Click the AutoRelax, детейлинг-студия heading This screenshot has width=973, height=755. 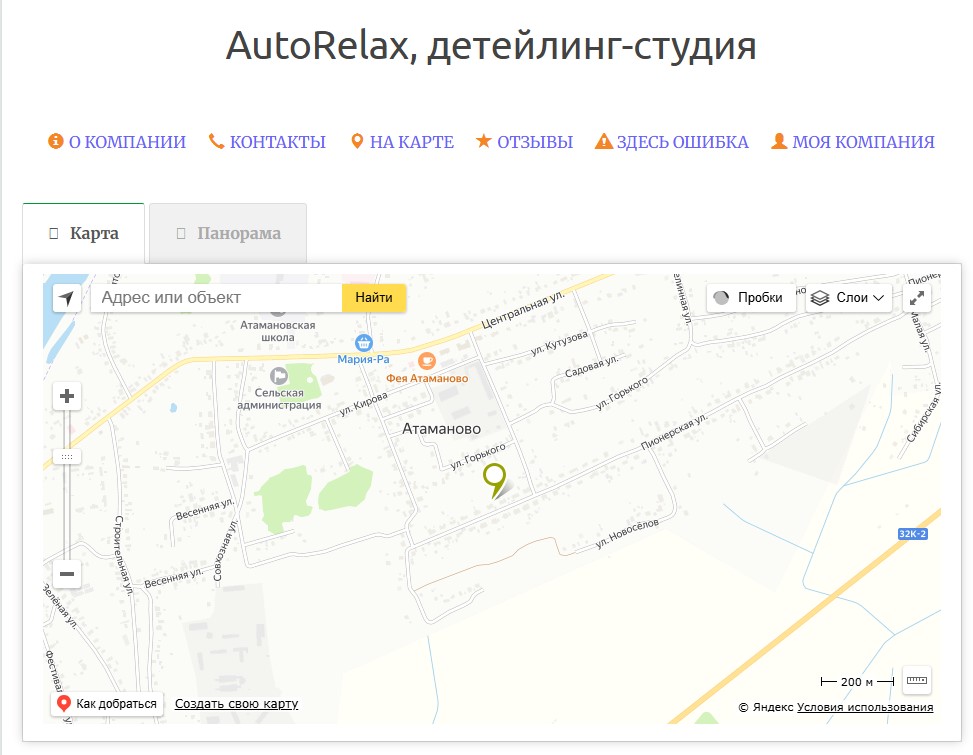coord(491,46)
